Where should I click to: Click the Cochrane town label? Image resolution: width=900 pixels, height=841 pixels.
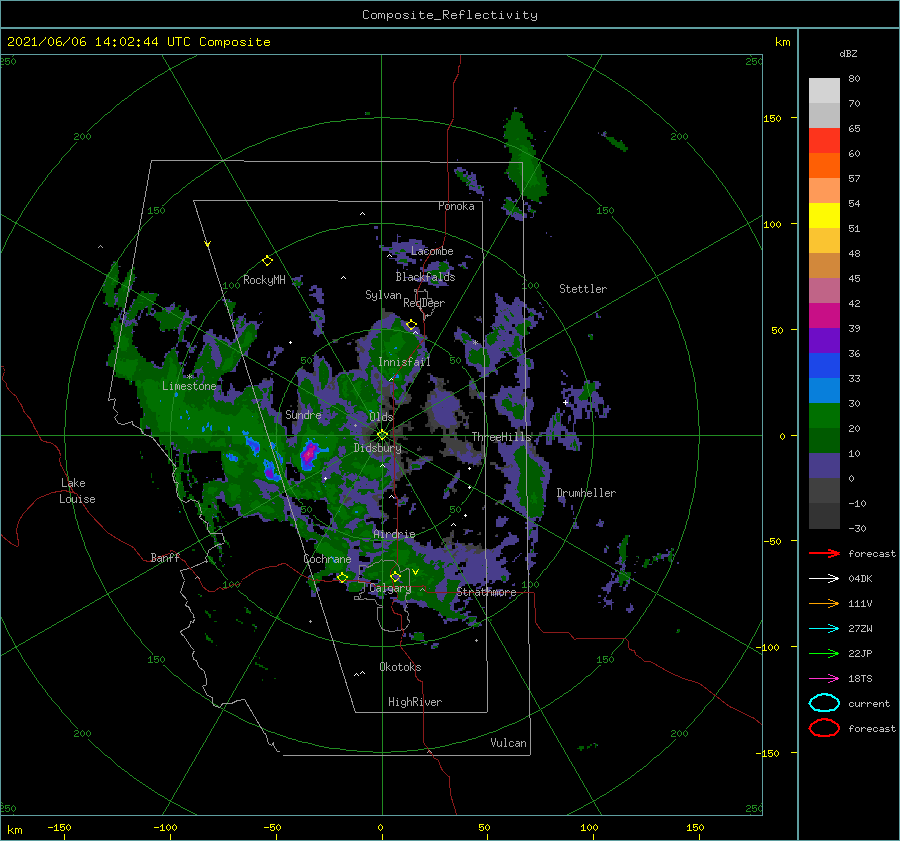tap(327, 559)
